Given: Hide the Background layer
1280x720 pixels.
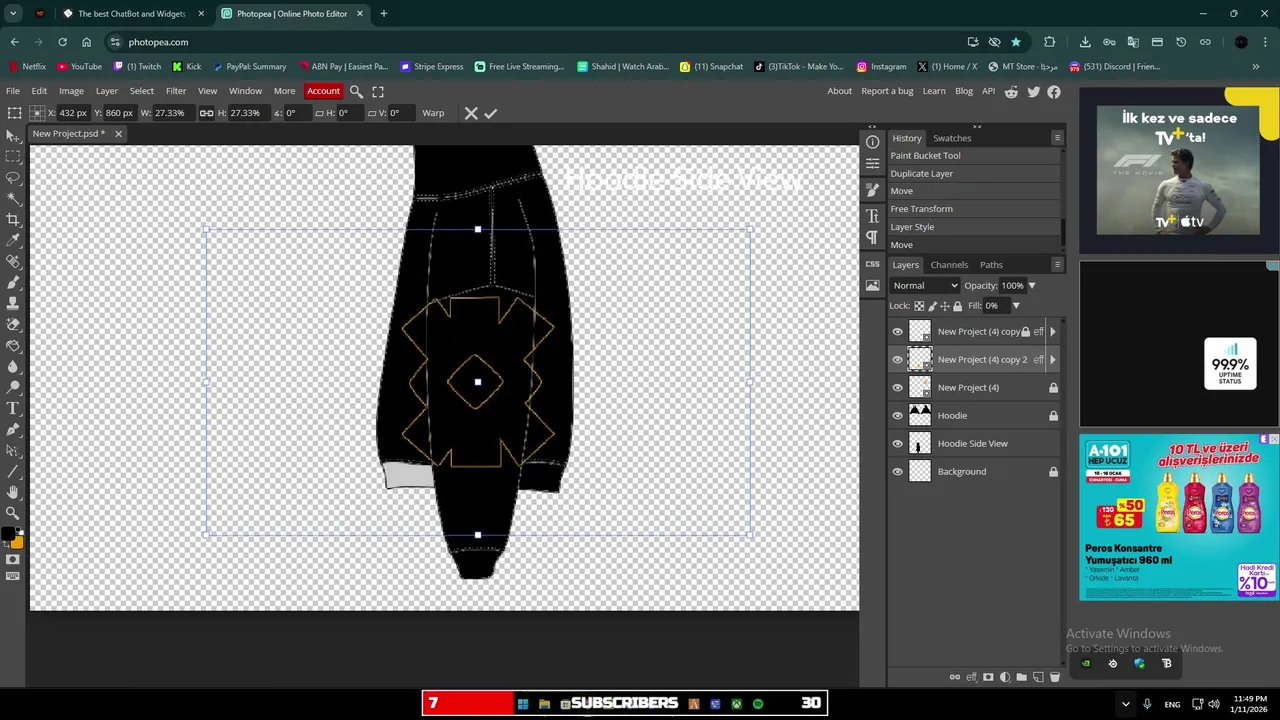Looking at the screenshot, I should (x=897, y=472).
